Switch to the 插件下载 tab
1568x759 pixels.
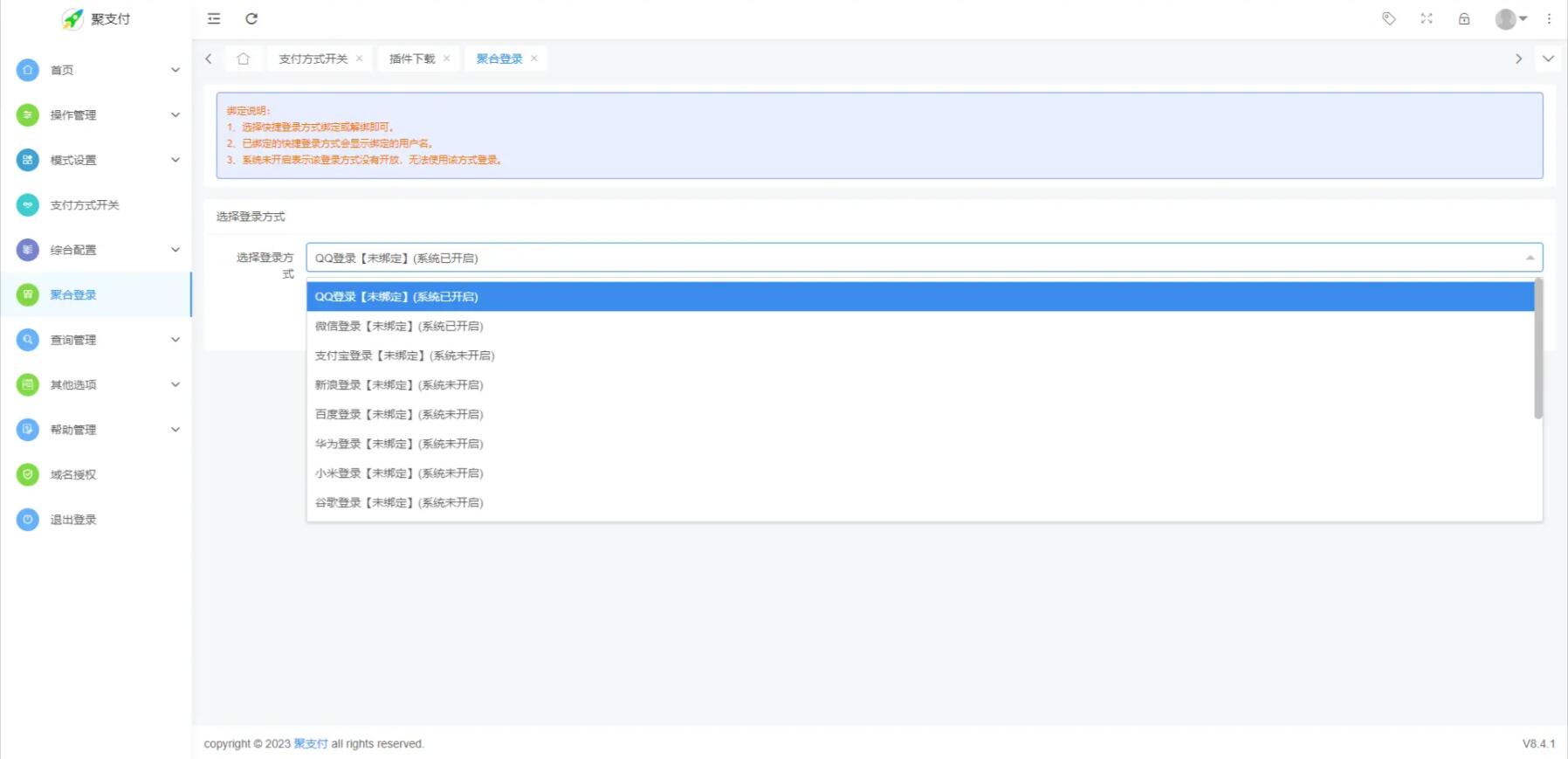[x=411, y=59]
